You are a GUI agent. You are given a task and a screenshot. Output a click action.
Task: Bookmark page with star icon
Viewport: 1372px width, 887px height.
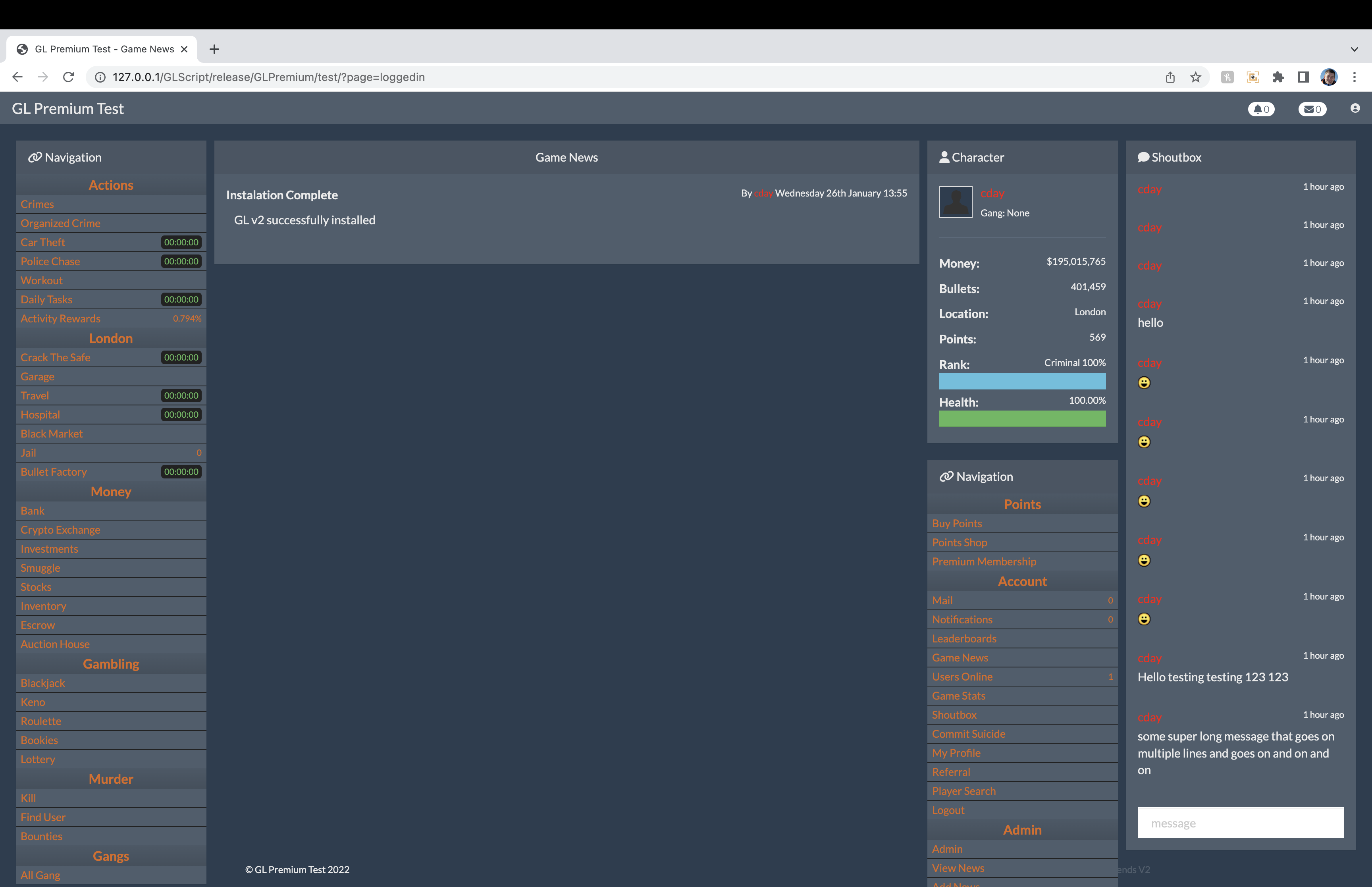[x=1196, y=77]
